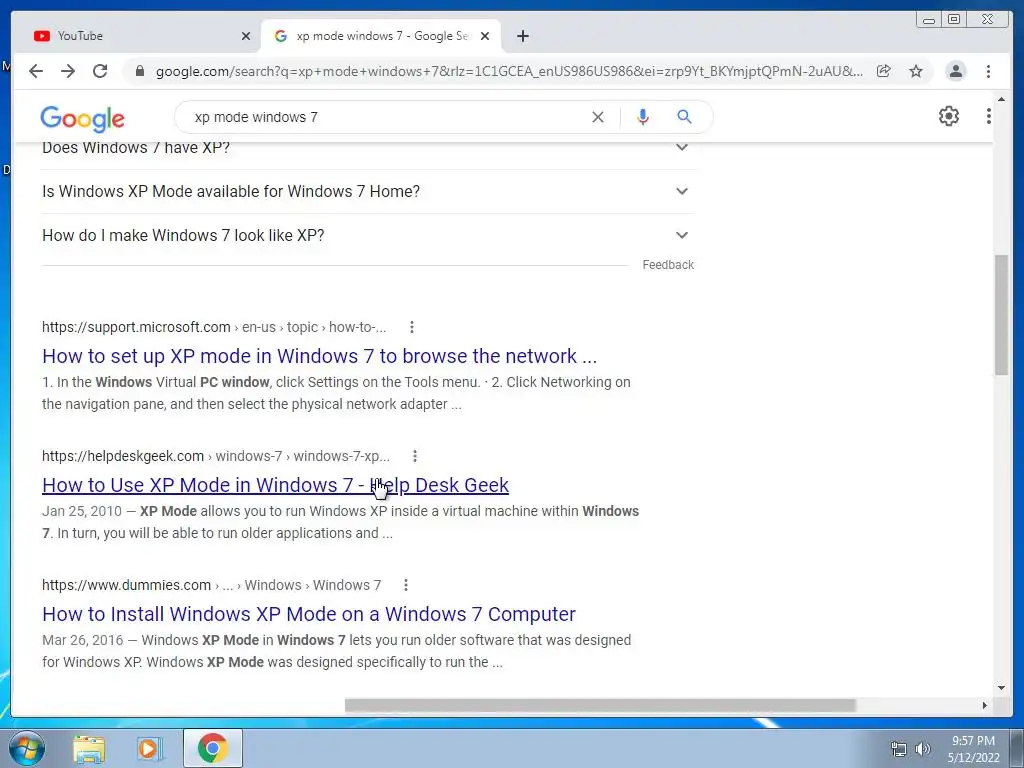Click the vertical scrollbar thumb
The image size is (1024, 768).
point(1002,315)
